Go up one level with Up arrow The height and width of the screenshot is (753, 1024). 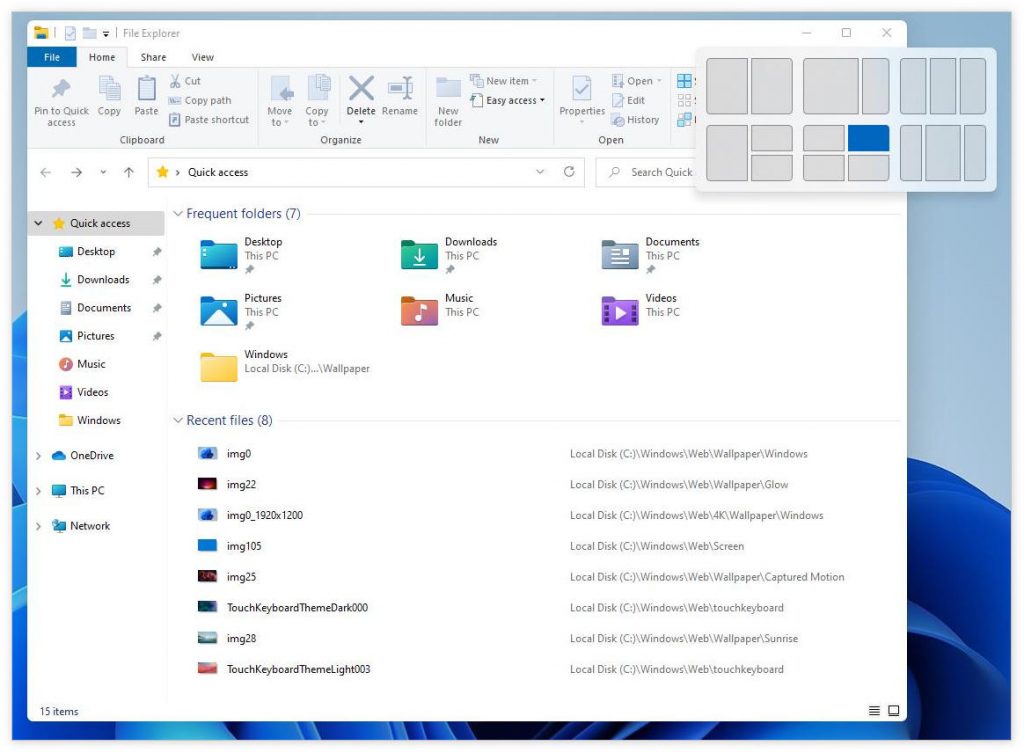coord(129,172)
